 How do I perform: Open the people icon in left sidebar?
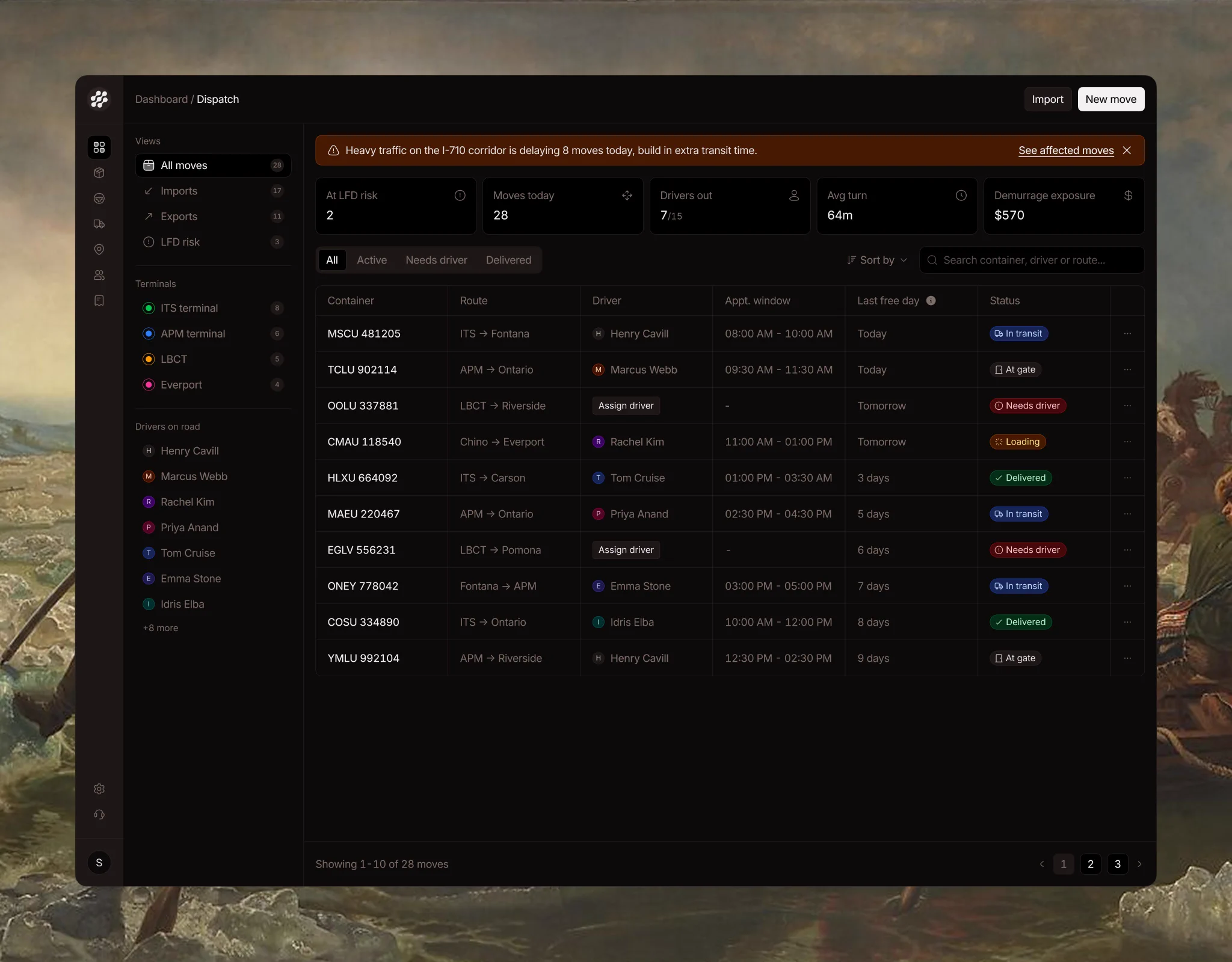99,275
